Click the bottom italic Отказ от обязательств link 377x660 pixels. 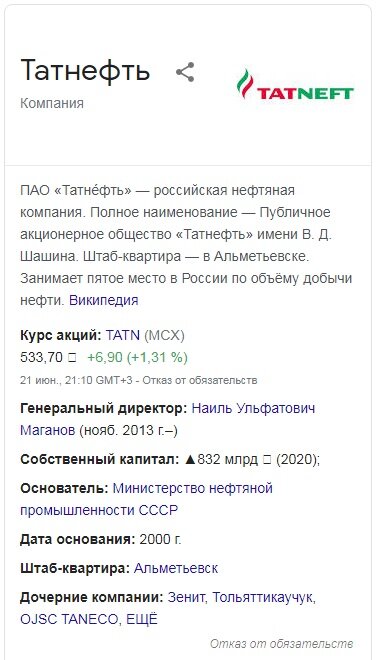[x=281, y=644]
